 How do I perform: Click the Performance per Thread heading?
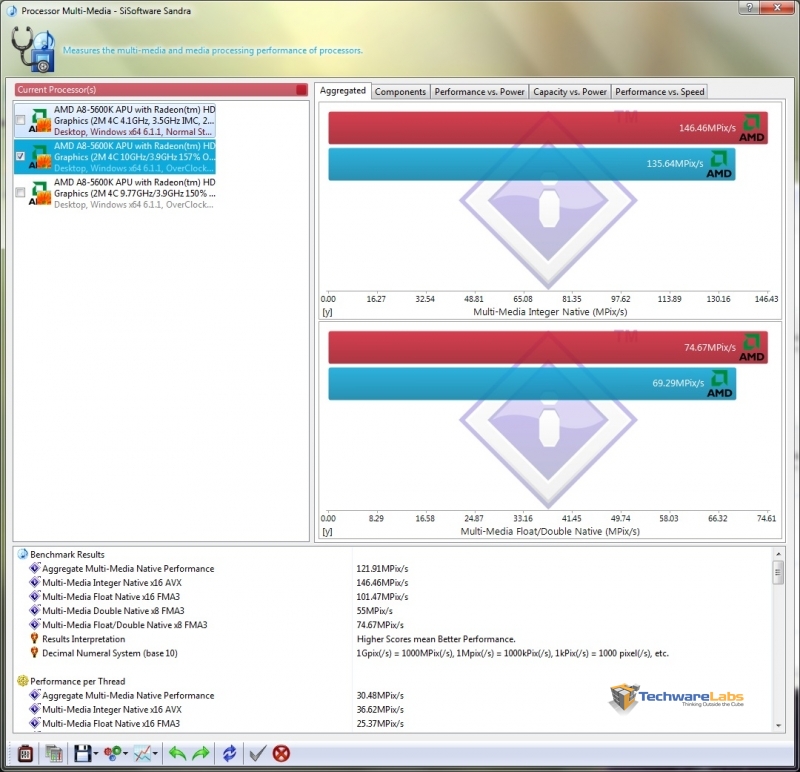tap(78, 681)
